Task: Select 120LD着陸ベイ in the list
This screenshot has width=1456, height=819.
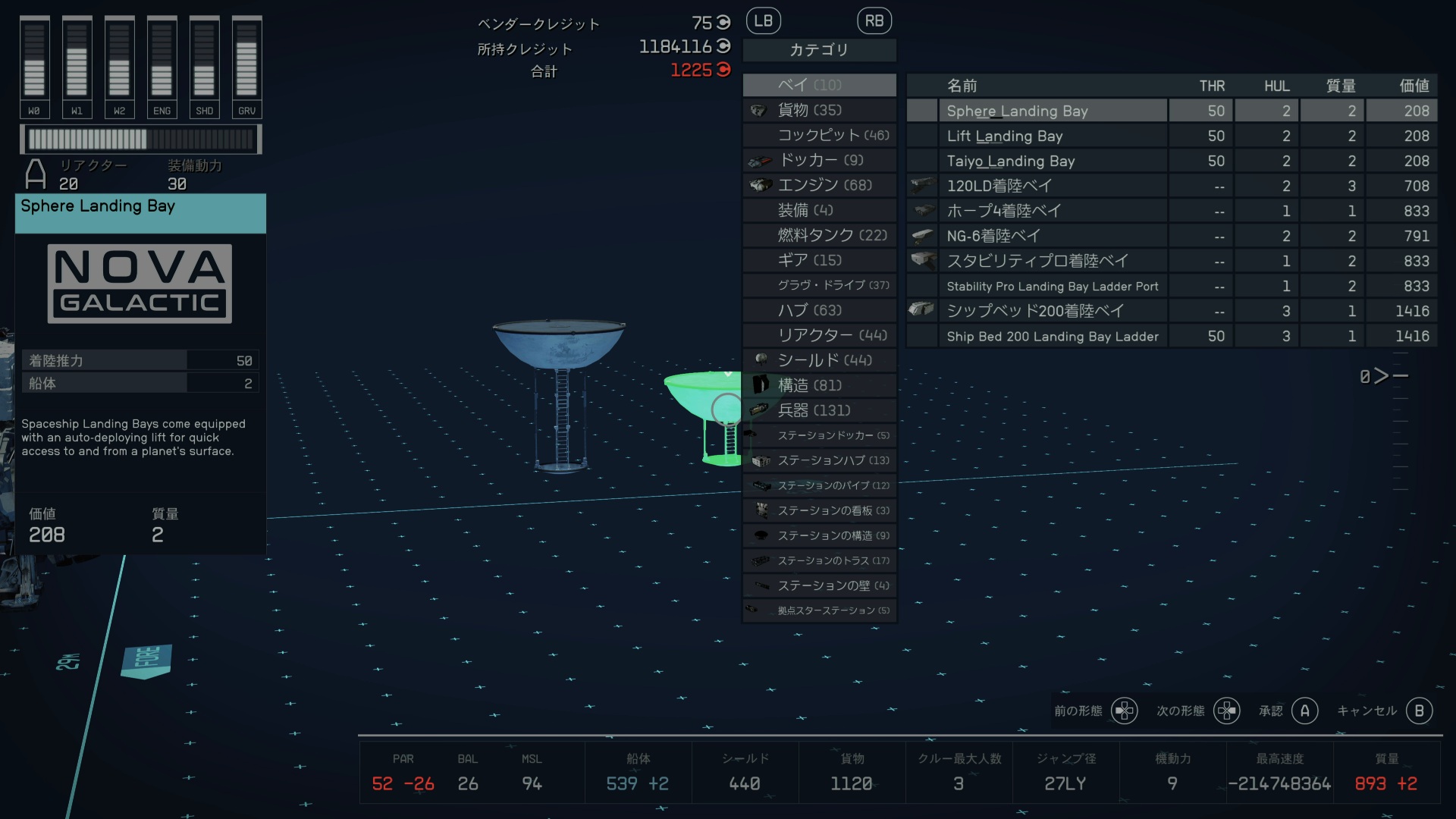Action: pyautogui.click(x=1172, y=186)
